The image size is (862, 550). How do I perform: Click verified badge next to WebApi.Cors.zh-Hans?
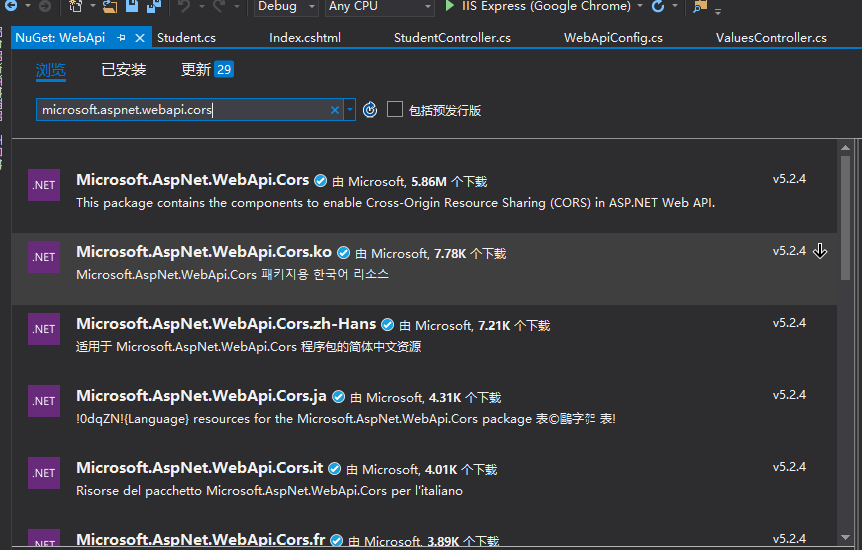coord(388,324)
